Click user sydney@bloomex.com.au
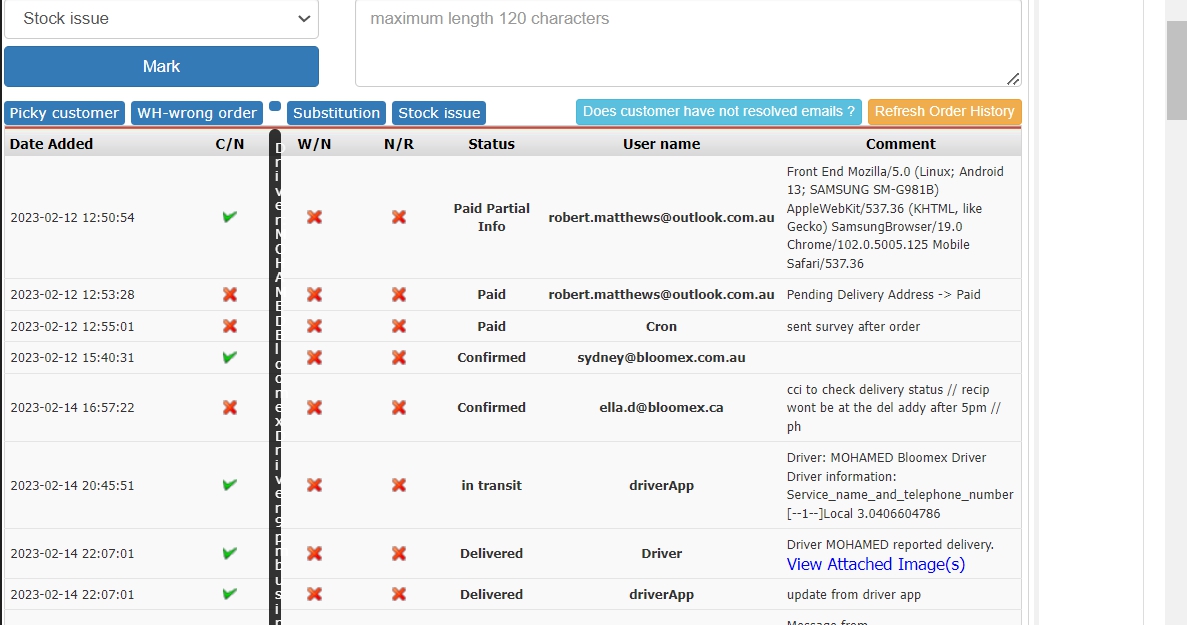The width and height of the screenshot is (1187, 625). (662, 357)
